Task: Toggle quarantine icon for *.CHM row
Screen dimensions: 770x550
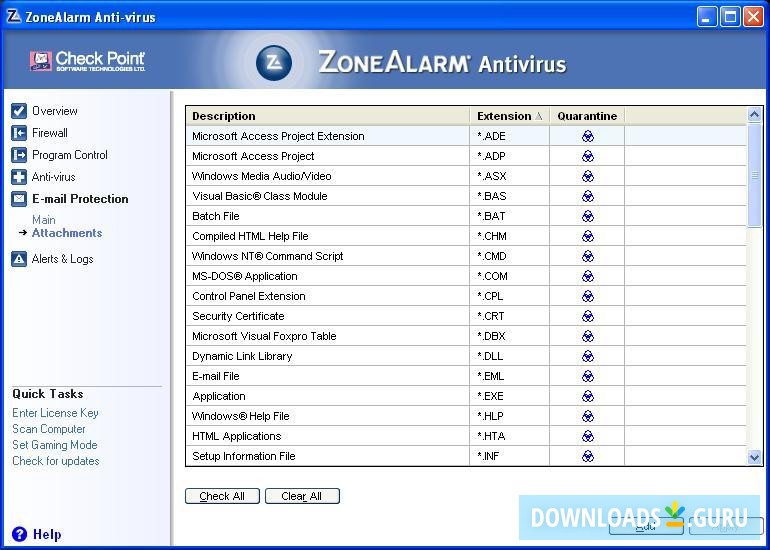Action: pos(588,236)
